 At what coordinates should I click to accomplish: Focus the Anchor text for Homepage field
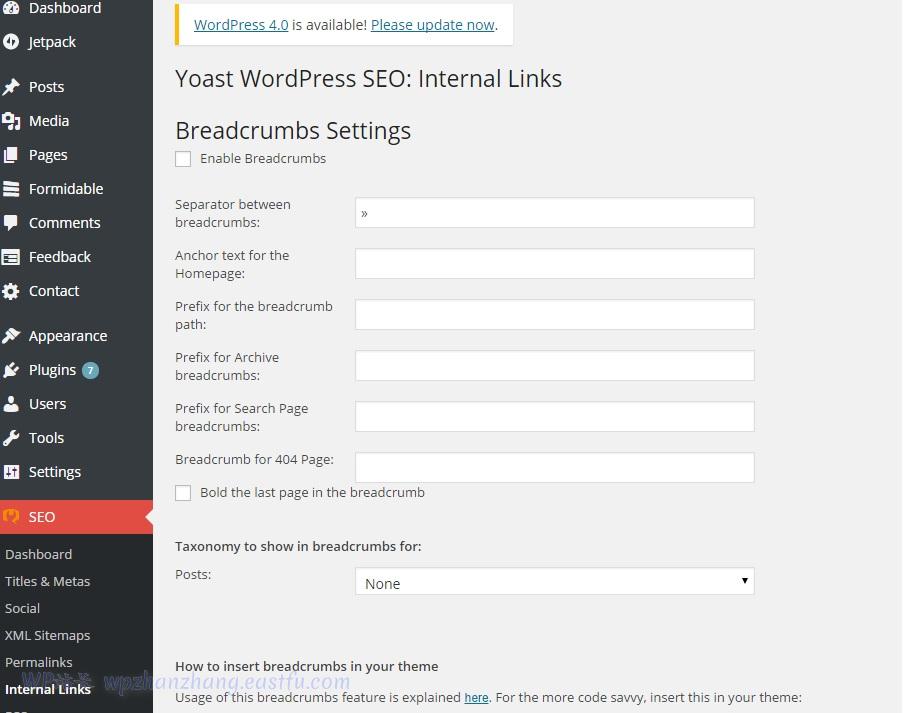[554, 264]
